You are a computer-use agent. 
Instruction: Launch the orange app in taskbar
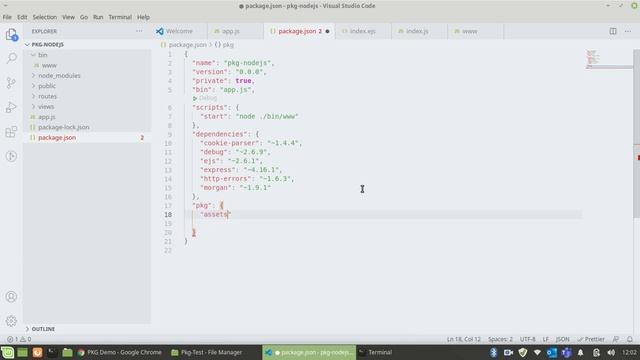37,352
